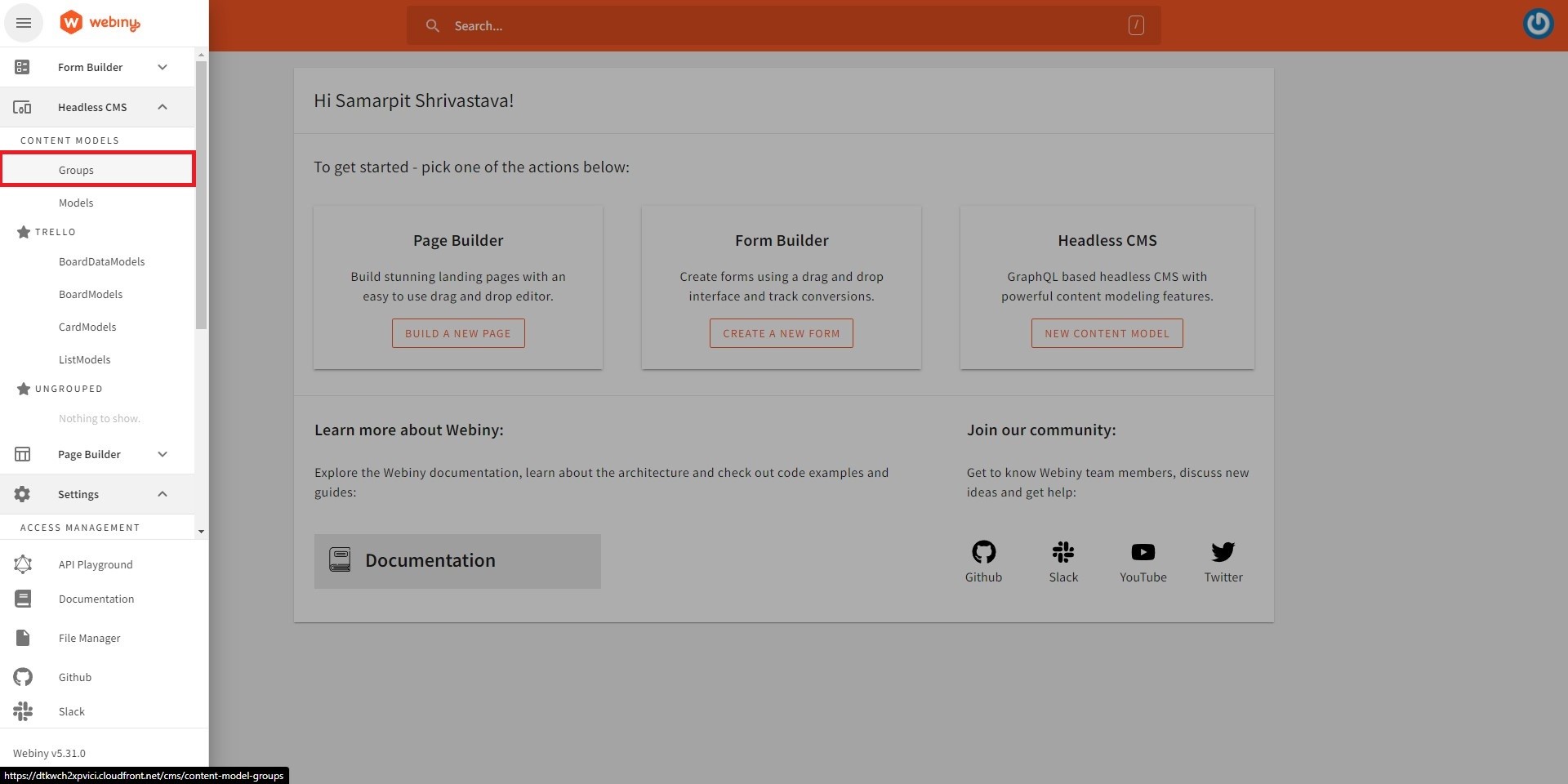Click the YouTube label under community
Viewport: 1568px width, 784px height.
(x=1143, y=577)
